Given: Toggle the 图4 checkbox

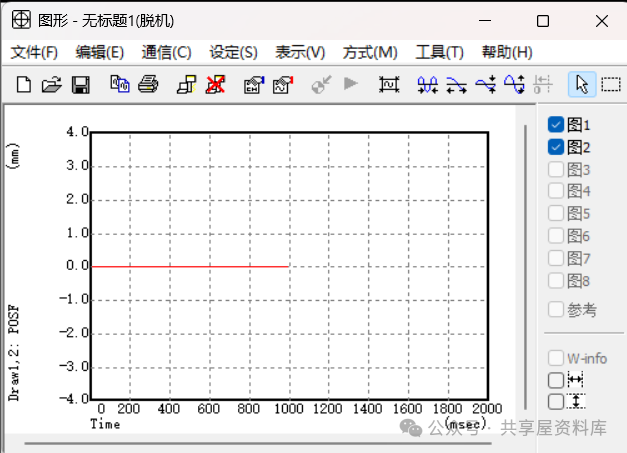Looking at the screenshot, I should click(556, 191).
